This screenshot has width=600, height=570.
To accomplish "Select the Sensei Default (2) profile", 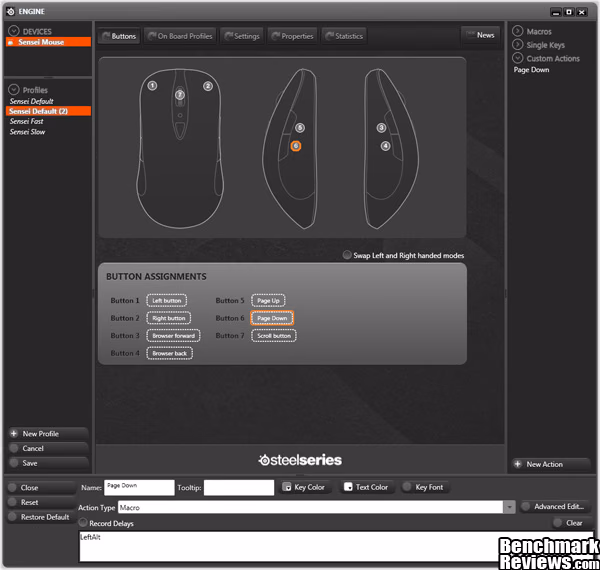I will pos(48,111).
